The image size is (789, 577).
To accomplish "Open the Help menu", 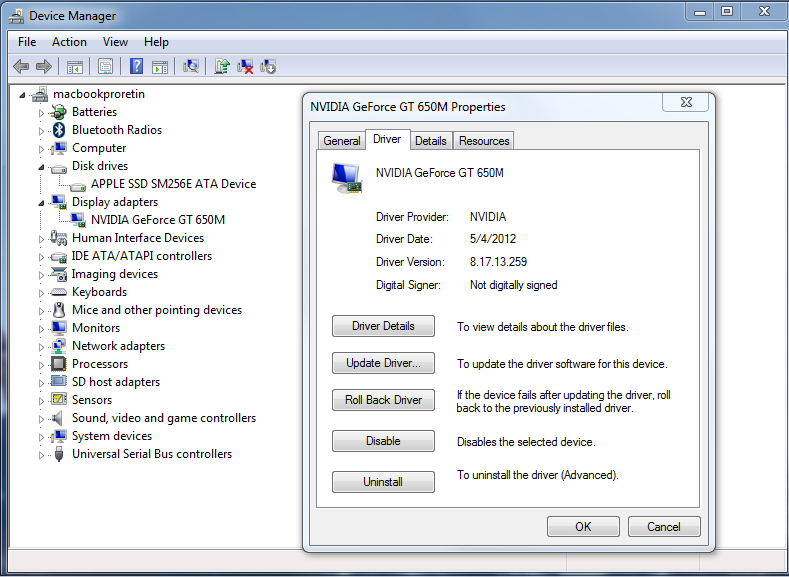I will (x=156, y=42).
